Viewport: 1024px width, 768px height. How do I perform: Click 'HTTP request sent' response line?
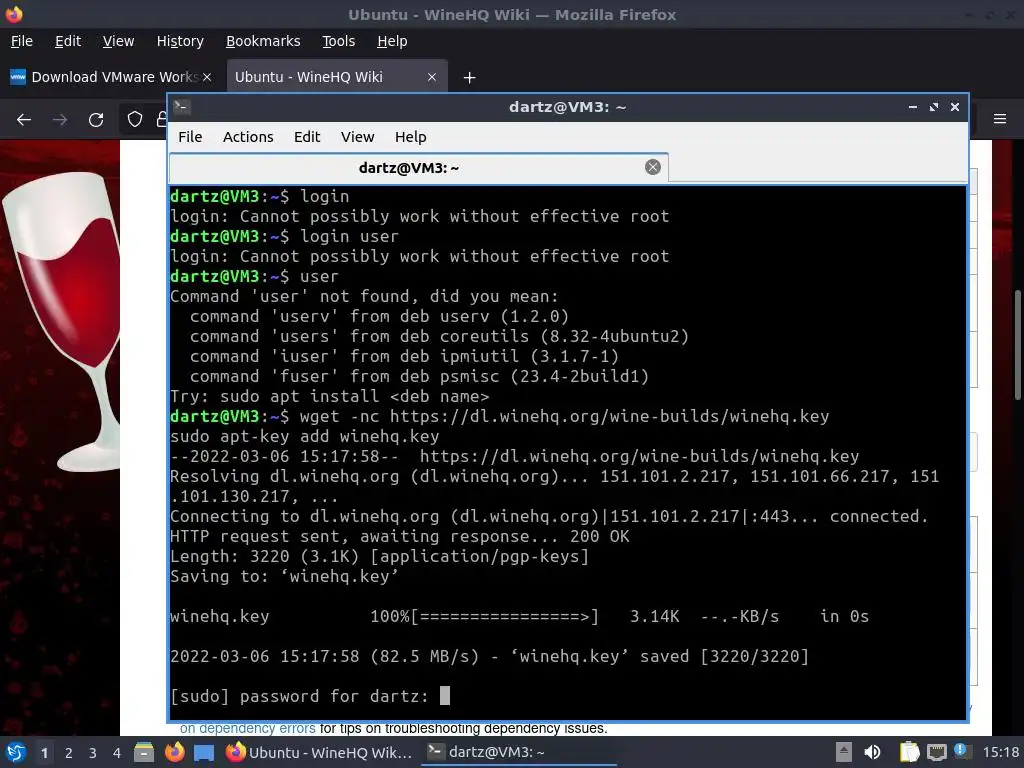[x=400, y=536]
